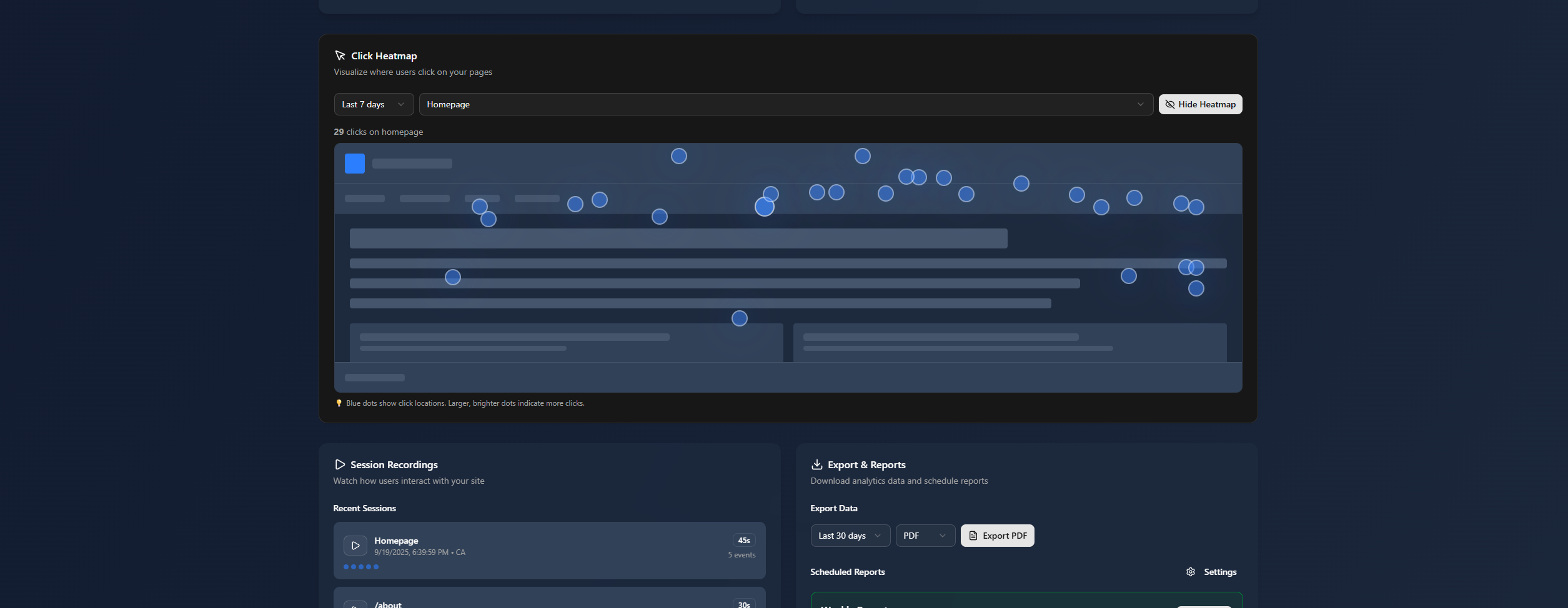Expand the Homepage page selector
1568x608 pixels.
(786, 104)
